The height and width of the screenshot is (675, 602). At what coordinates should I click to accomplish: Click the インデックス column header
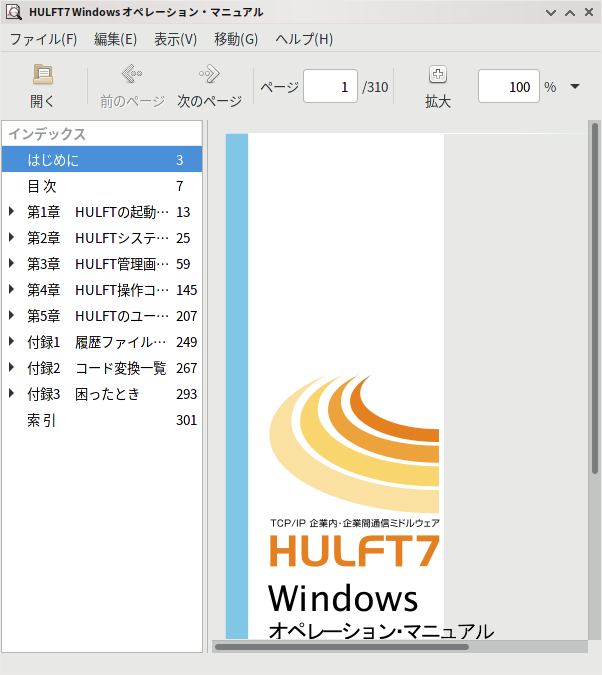[x=102, y=134]
